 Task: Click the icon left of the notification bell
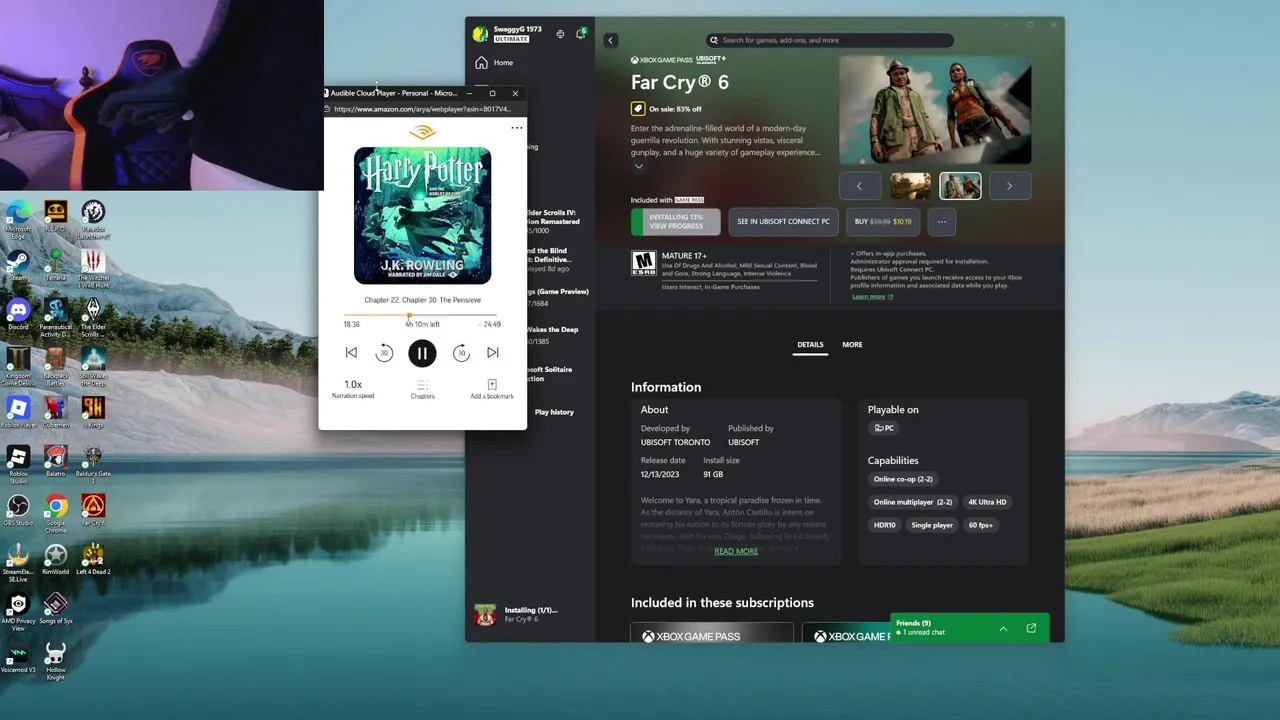click(560, 34)
